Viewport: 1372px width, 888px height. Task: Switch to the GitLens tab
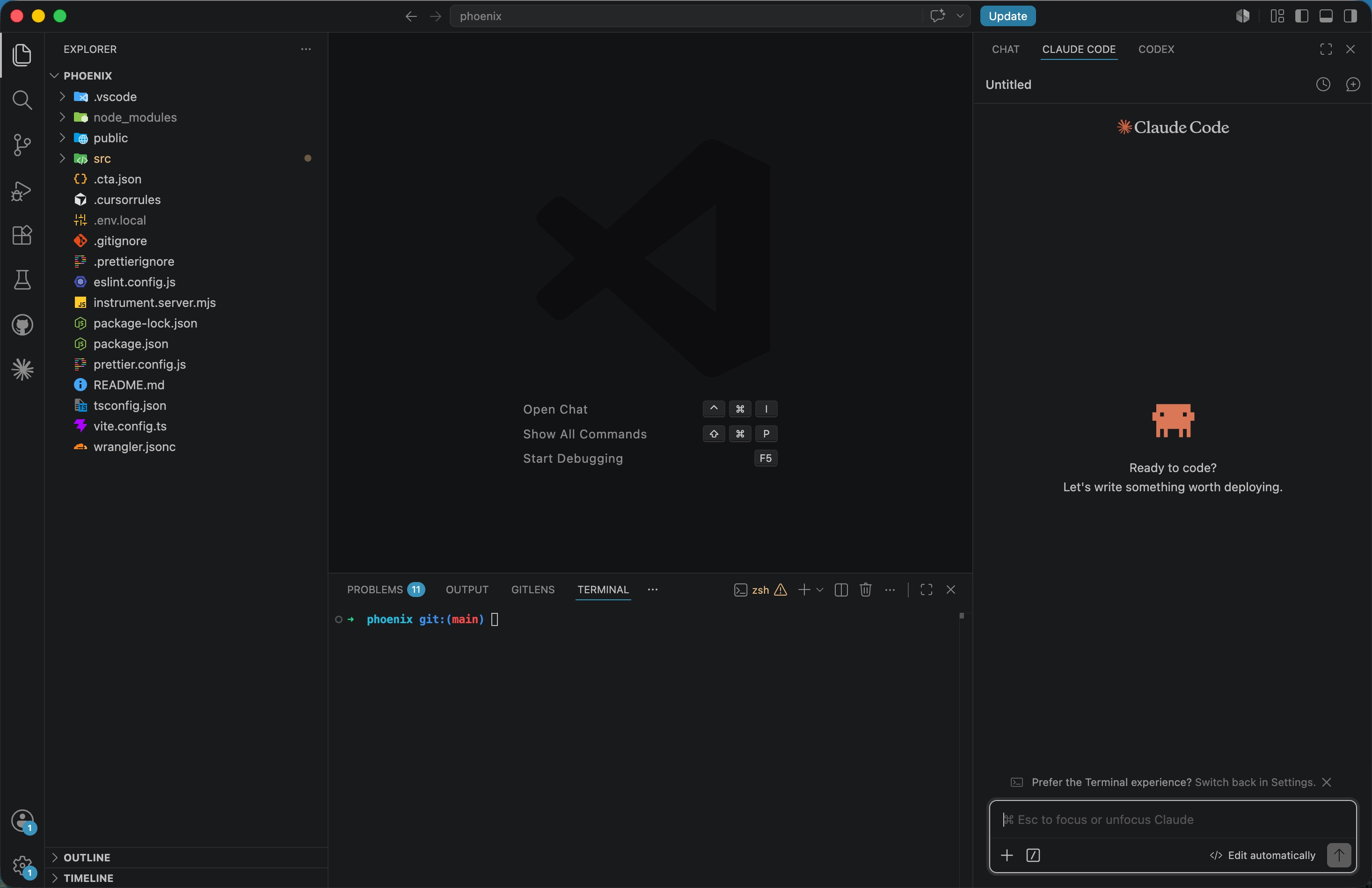coord(533,590)
